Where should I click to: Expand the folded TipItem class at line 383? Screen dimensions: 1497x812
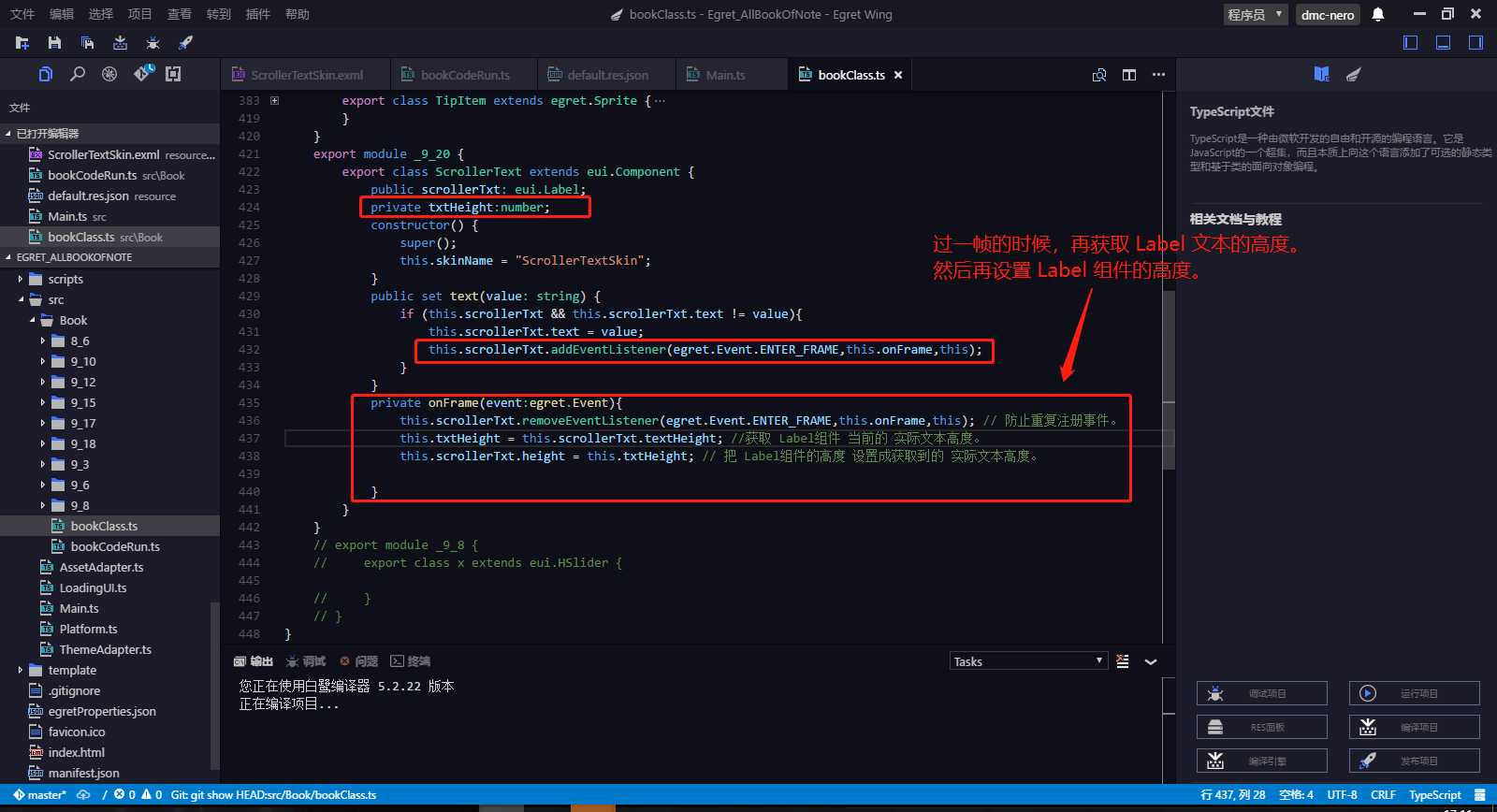tap(274, 100)
